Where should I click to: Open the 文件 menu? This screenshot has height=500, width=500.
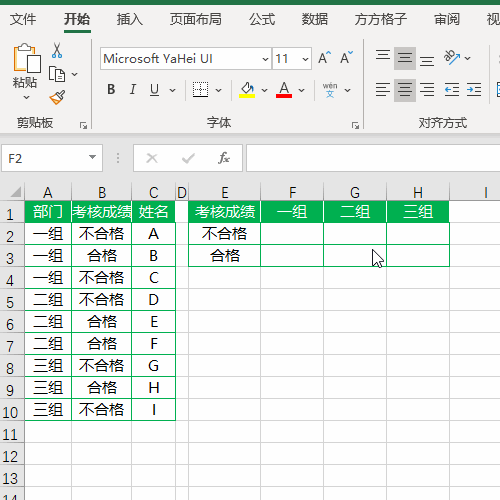coord(23,19)
